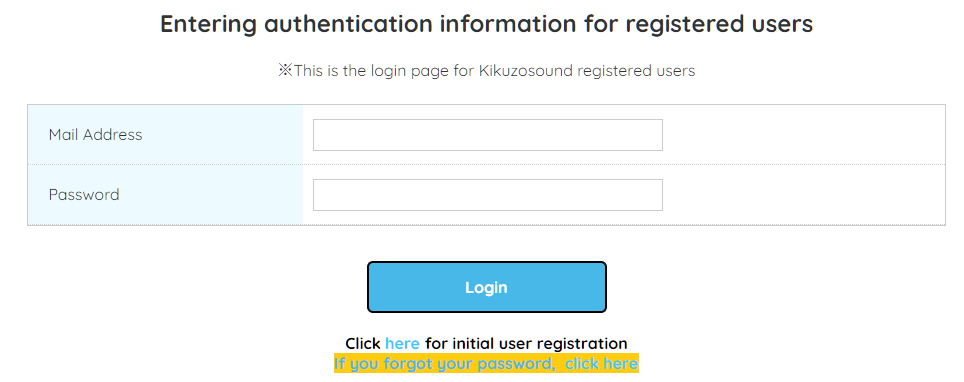
Task: Click 'click here' in the forgot password line
Action: [x=602, y=364]
